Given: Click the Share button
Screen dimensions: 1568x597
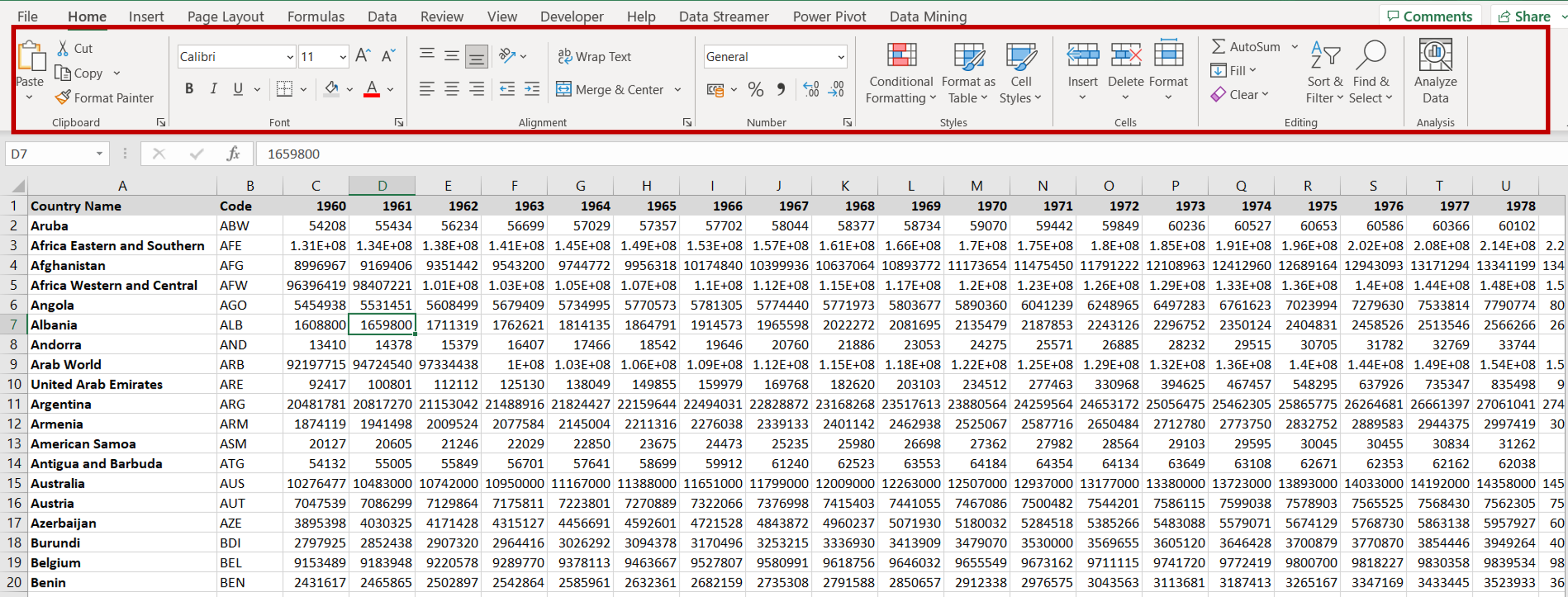Looking at the screenshot, I should [x=1523, y=16].
